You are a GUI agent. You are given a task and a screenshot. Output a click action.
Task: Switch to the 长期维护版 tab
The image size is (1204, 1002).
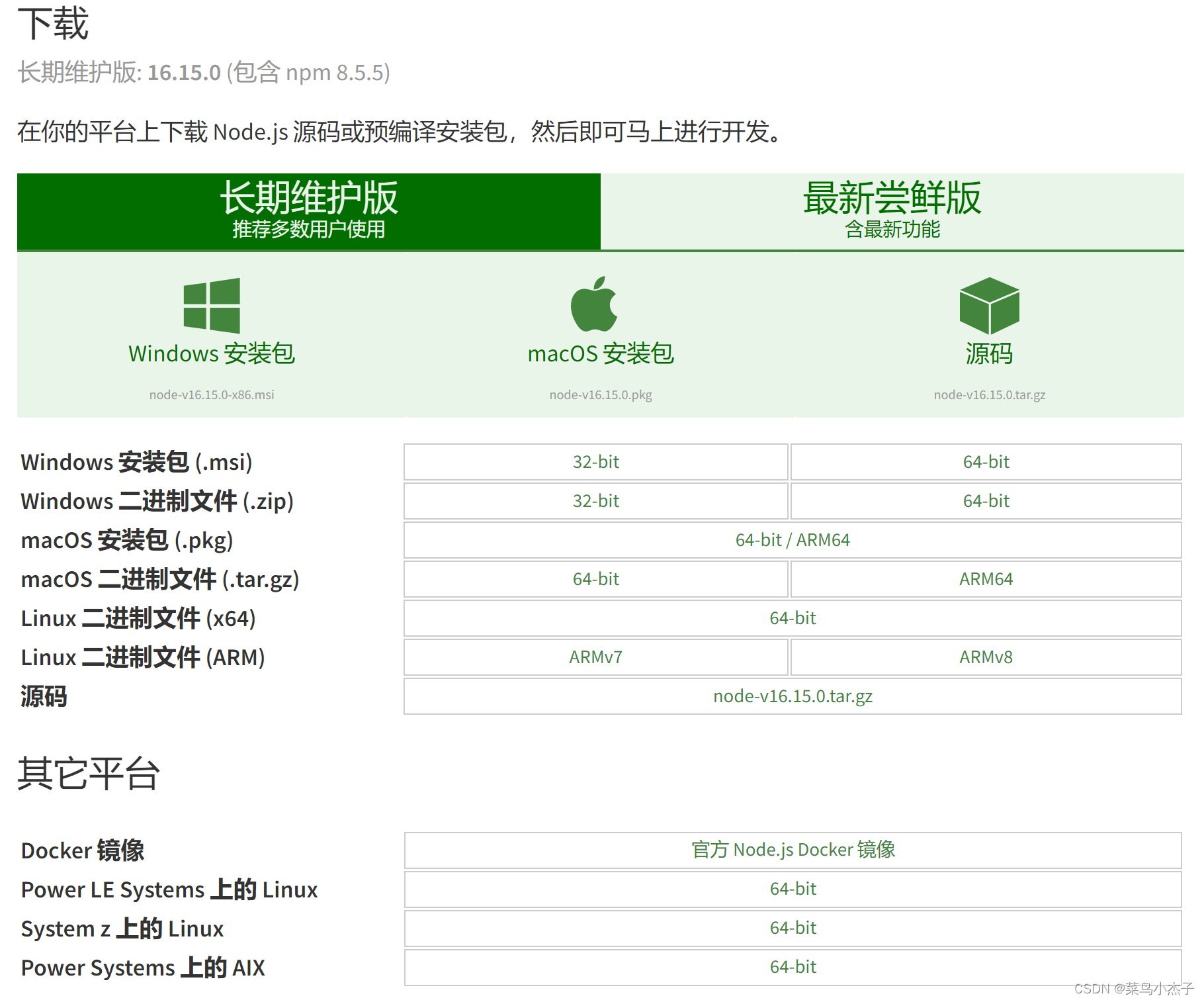(x=309, y=211)
